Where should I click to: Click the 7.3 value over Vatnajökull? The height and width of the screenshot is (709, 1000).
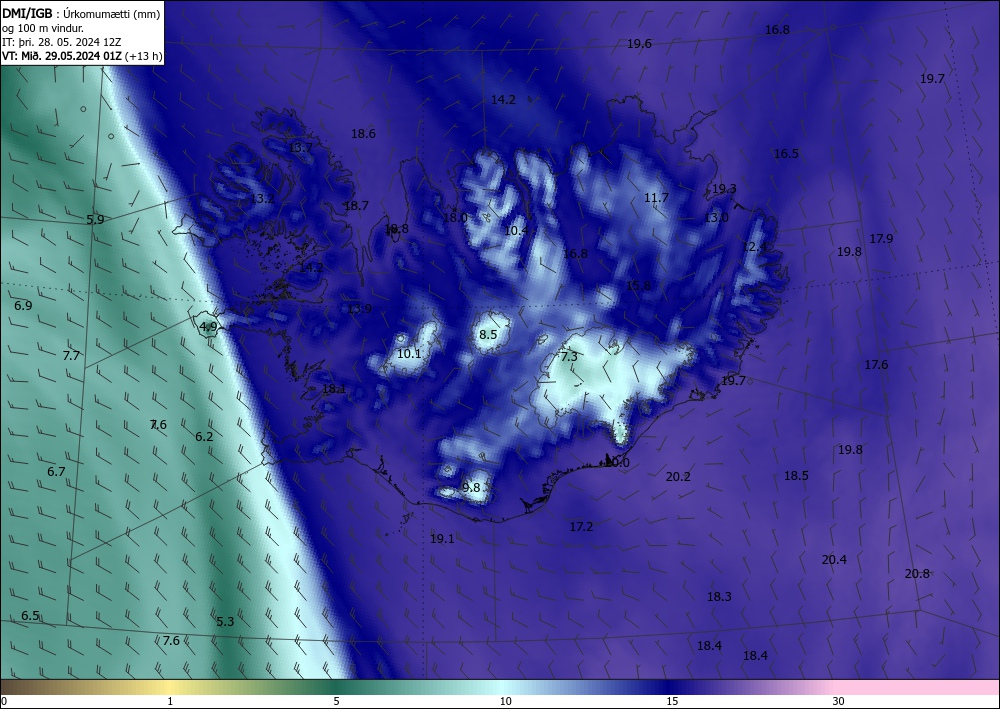569,356
